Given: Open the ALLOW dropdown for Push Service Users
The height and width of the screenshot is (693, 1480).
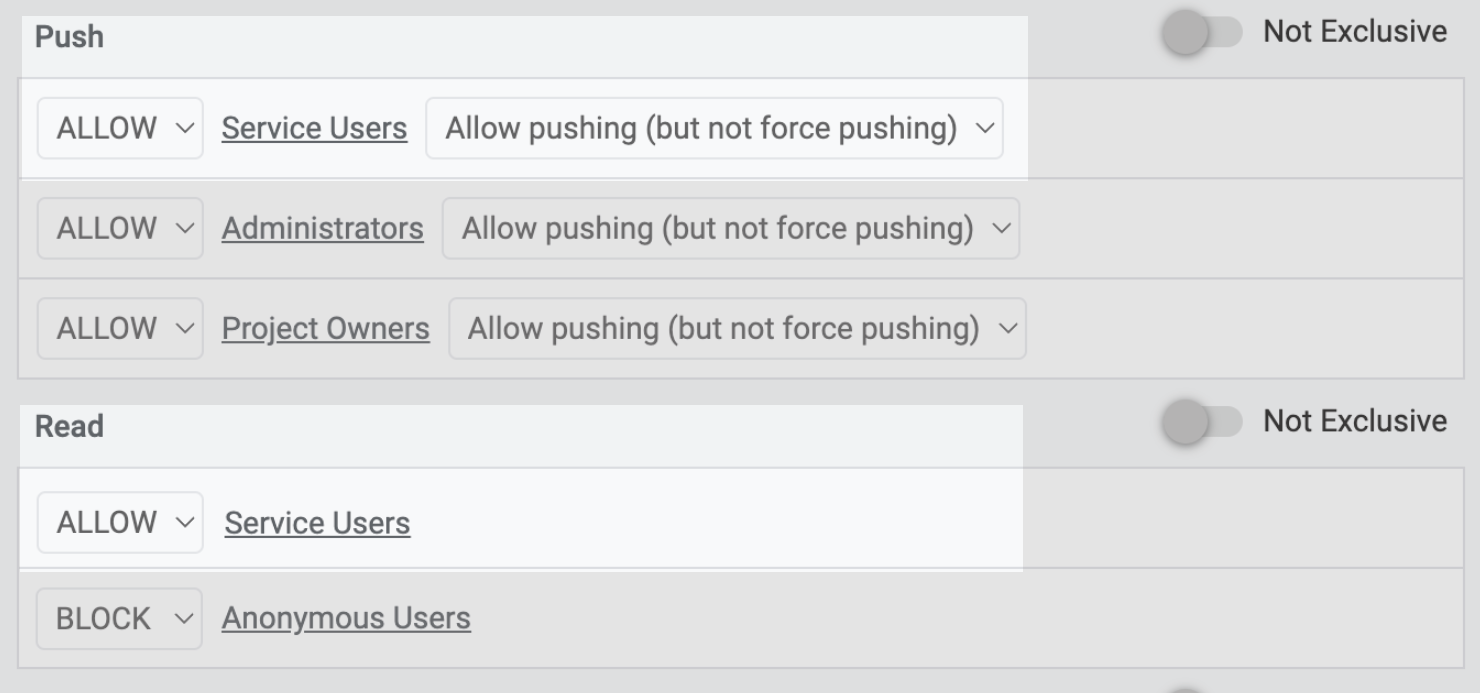Looking at the screenshot, I should 120,128.
